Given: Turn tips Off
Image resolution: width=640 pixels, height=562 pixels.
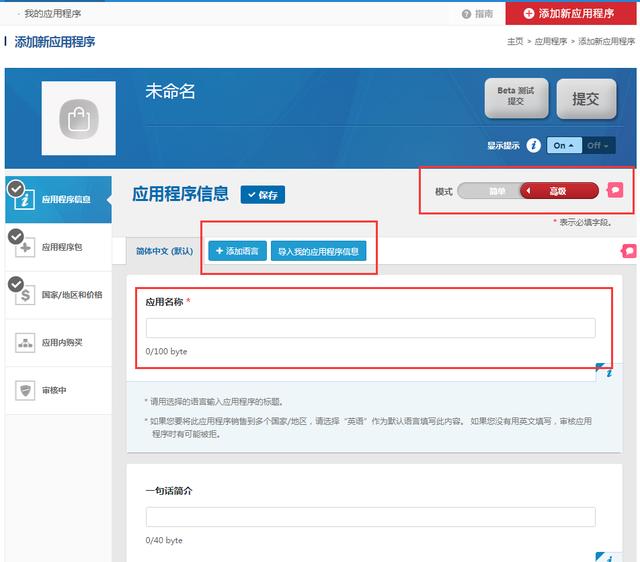Looking at the screenshot, I should tap(598, 145).
